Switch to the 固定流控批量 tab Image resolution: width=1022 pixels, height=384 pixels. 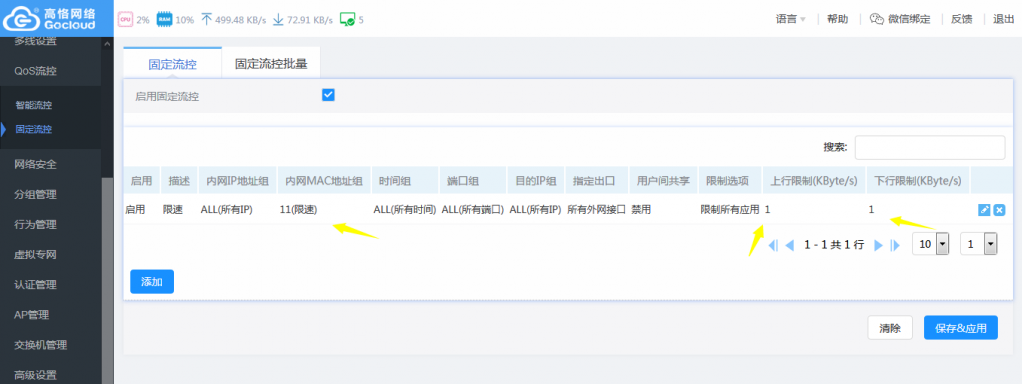[x=271, y=64]
